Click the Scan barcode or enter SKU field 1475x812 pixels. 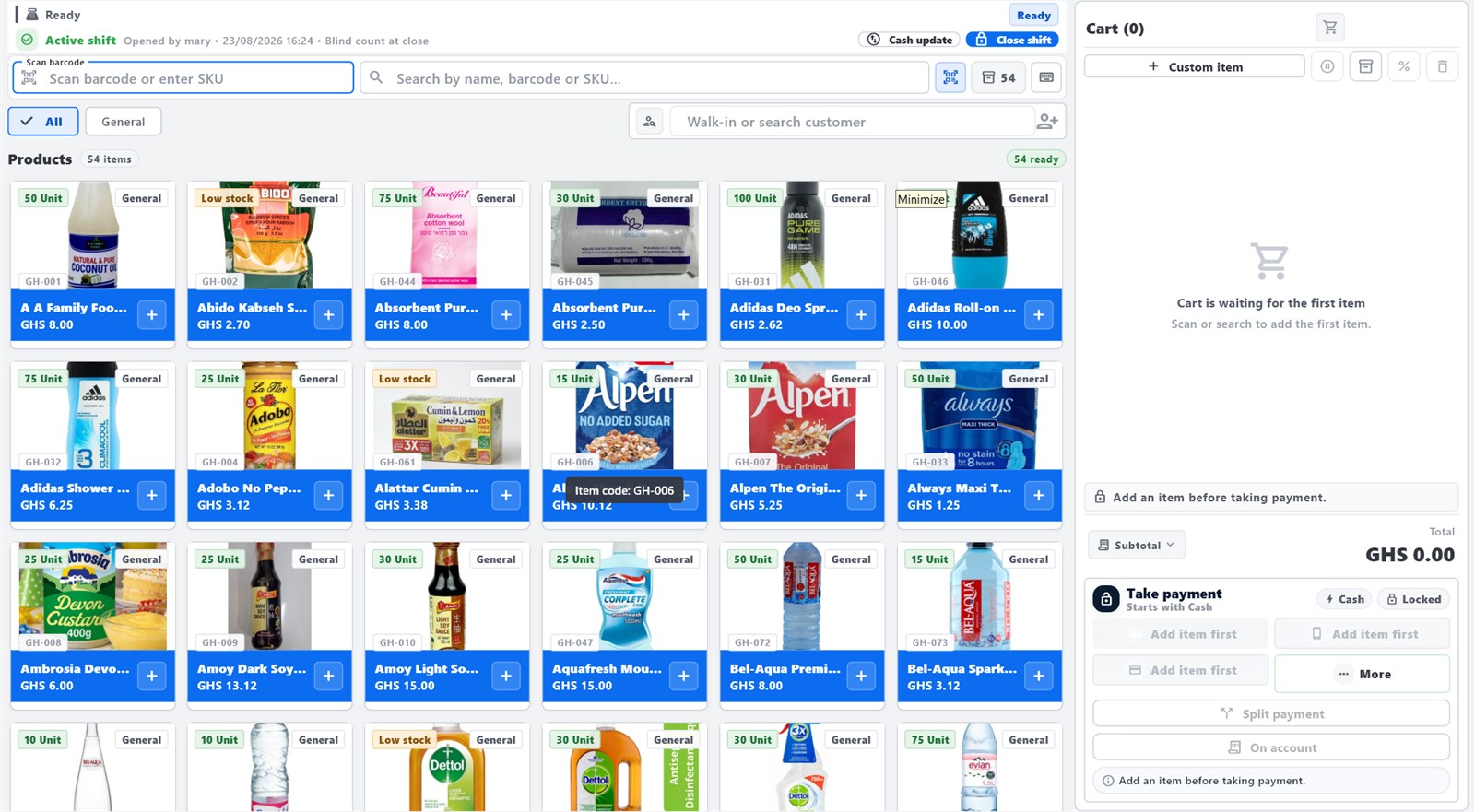tap(183, 78)
